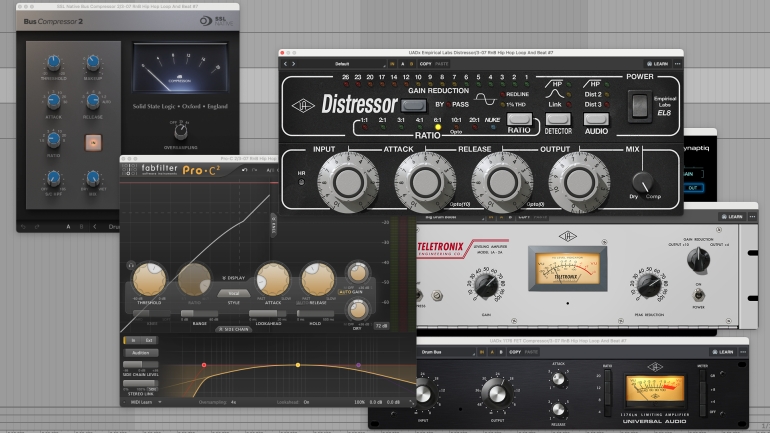
Task: Click the undo icon in FabFilter Pro-C 2
Action: click(244, 170)
